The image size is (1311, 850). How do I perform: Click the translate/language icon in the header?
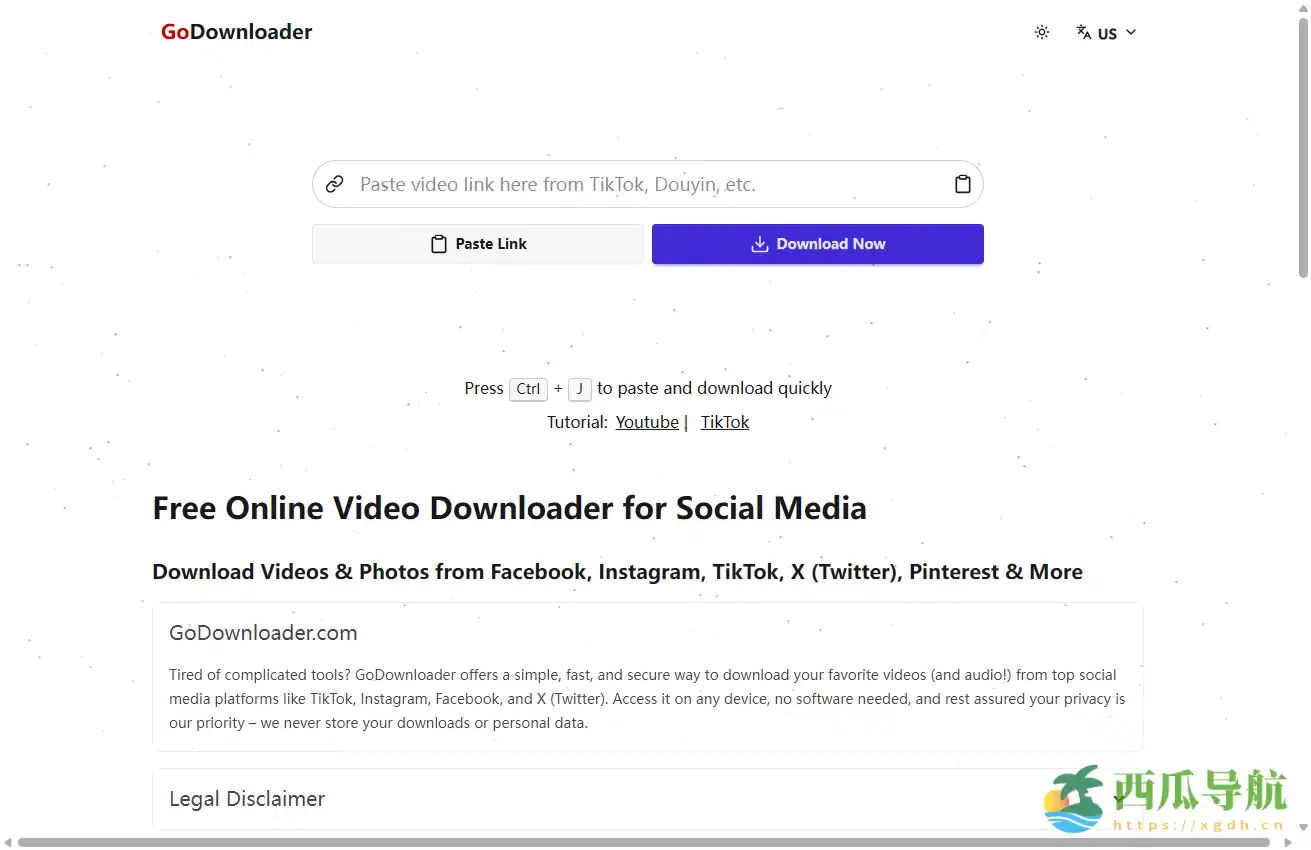[1084, 32]
